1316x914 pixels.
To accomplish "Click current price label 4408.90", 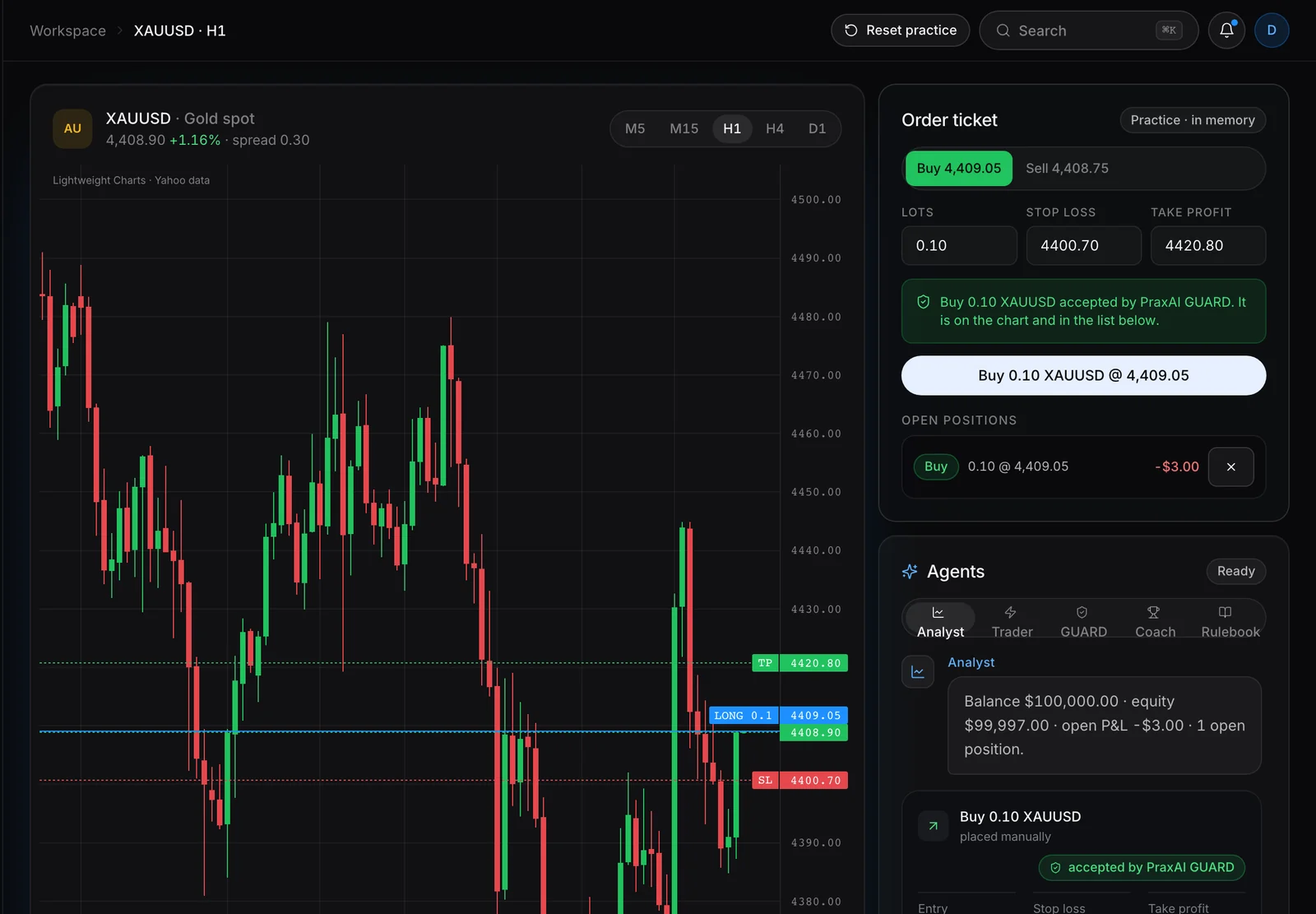I will 814,733.
